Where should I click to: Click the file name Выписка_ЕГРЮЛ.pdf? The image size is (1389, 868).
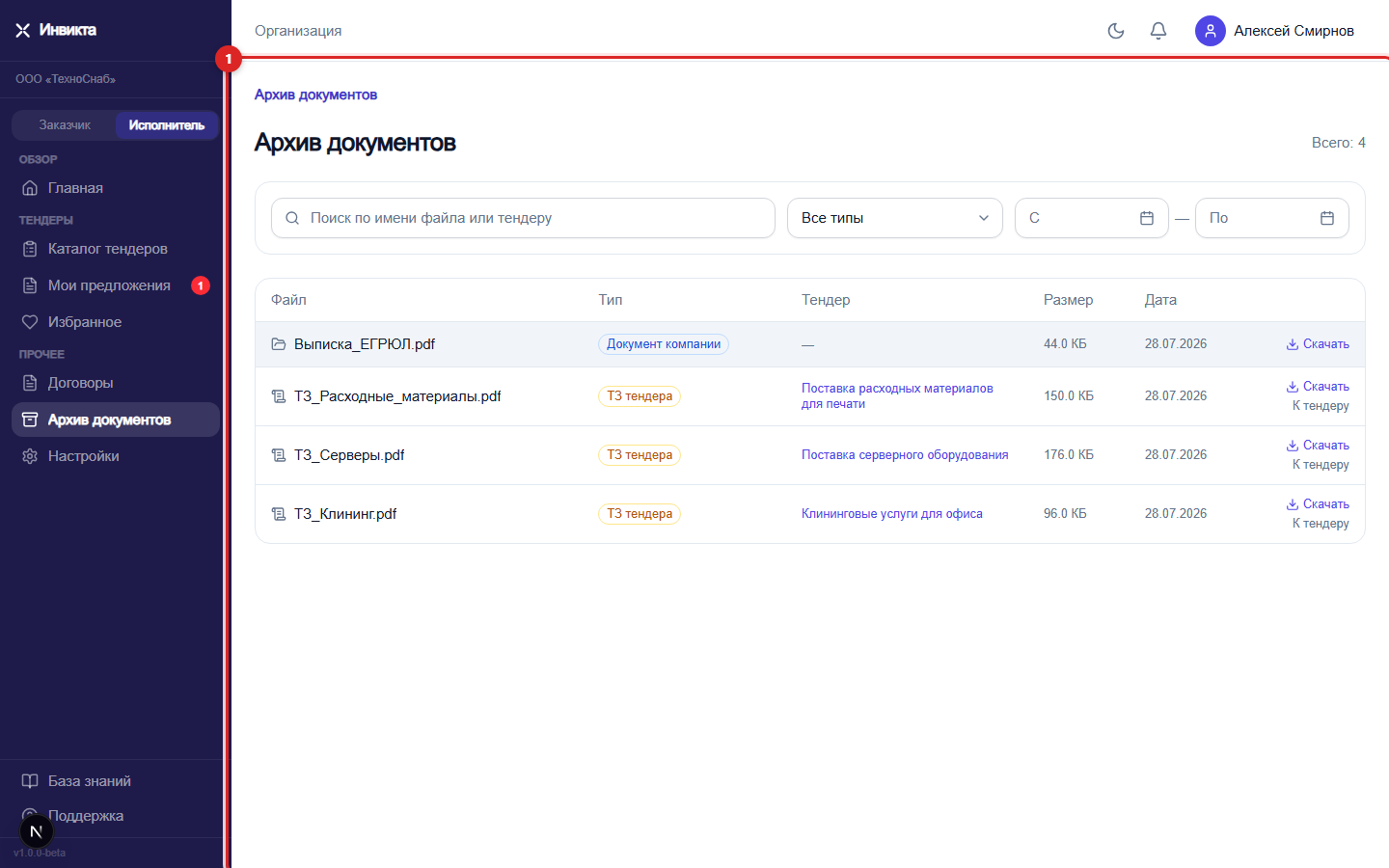click(365, 344)
